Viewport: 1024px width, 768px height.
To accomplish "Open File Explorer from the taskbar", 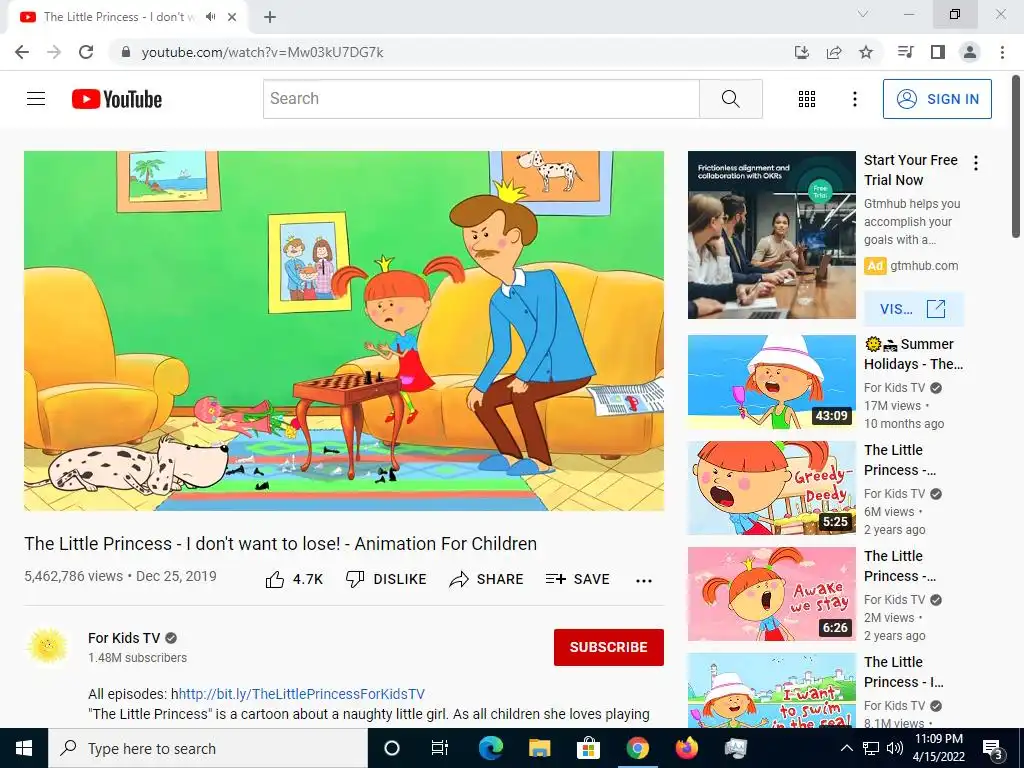I will 539,748.
